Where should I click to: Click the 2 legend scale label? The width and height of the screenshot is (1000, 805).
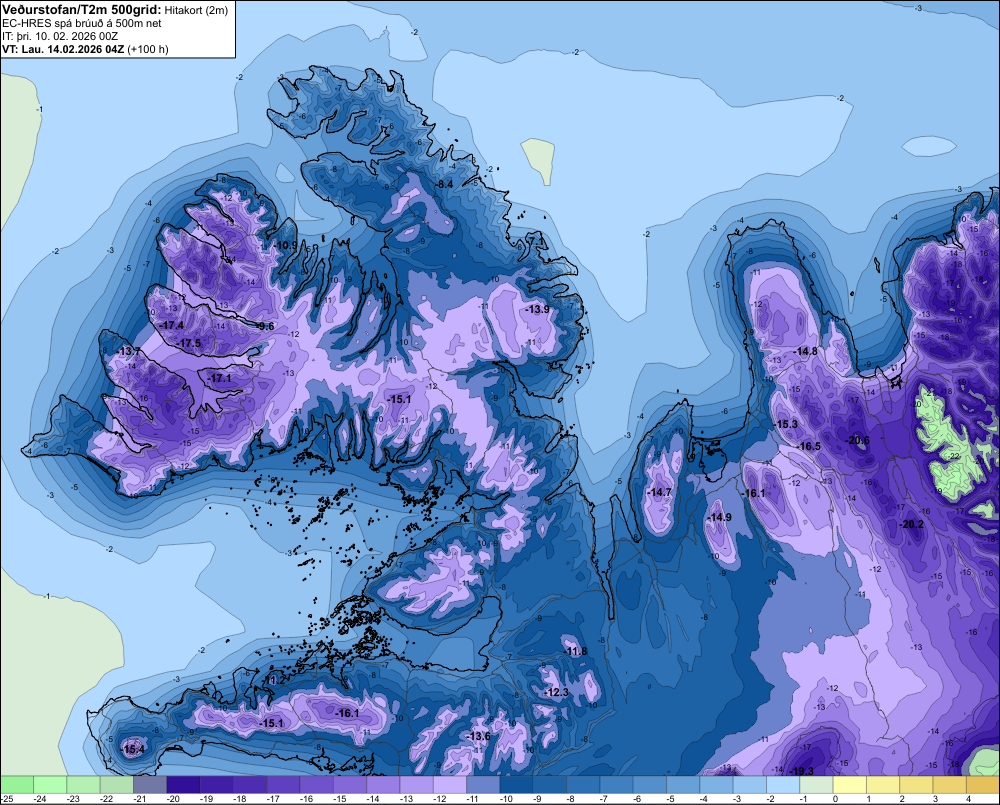902,799
